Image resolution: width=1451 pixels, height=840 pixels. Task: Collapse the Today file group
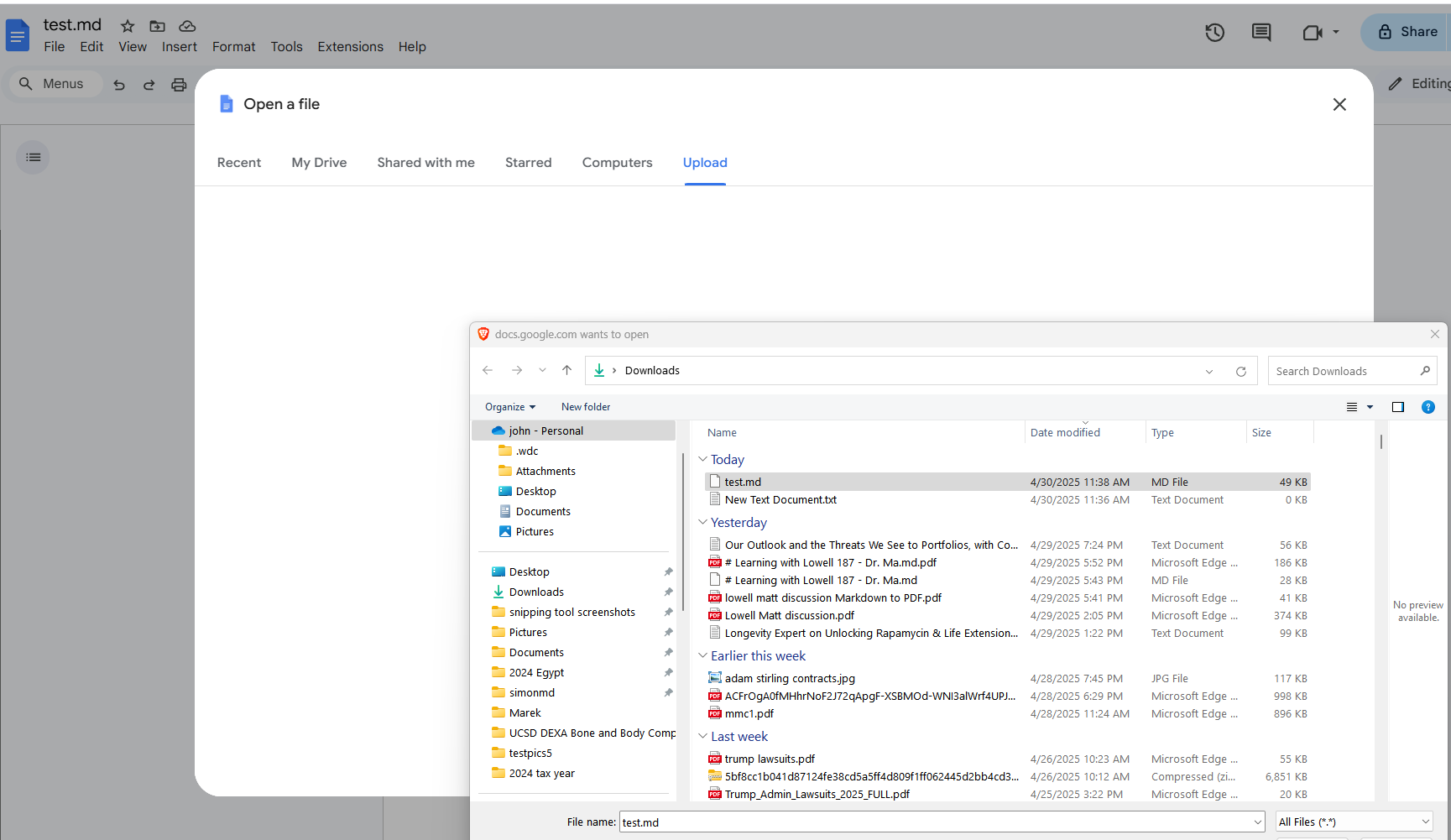tap(702, 459)
